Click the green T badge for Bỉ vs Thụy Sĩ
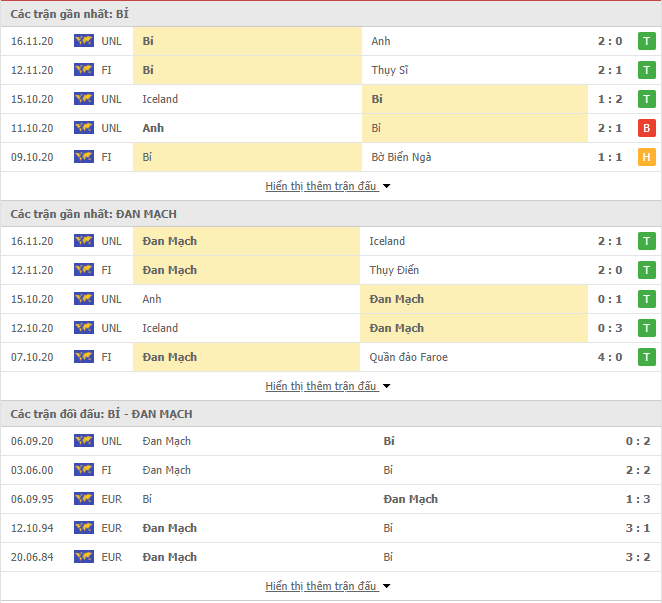 click(x=646, y=70)
